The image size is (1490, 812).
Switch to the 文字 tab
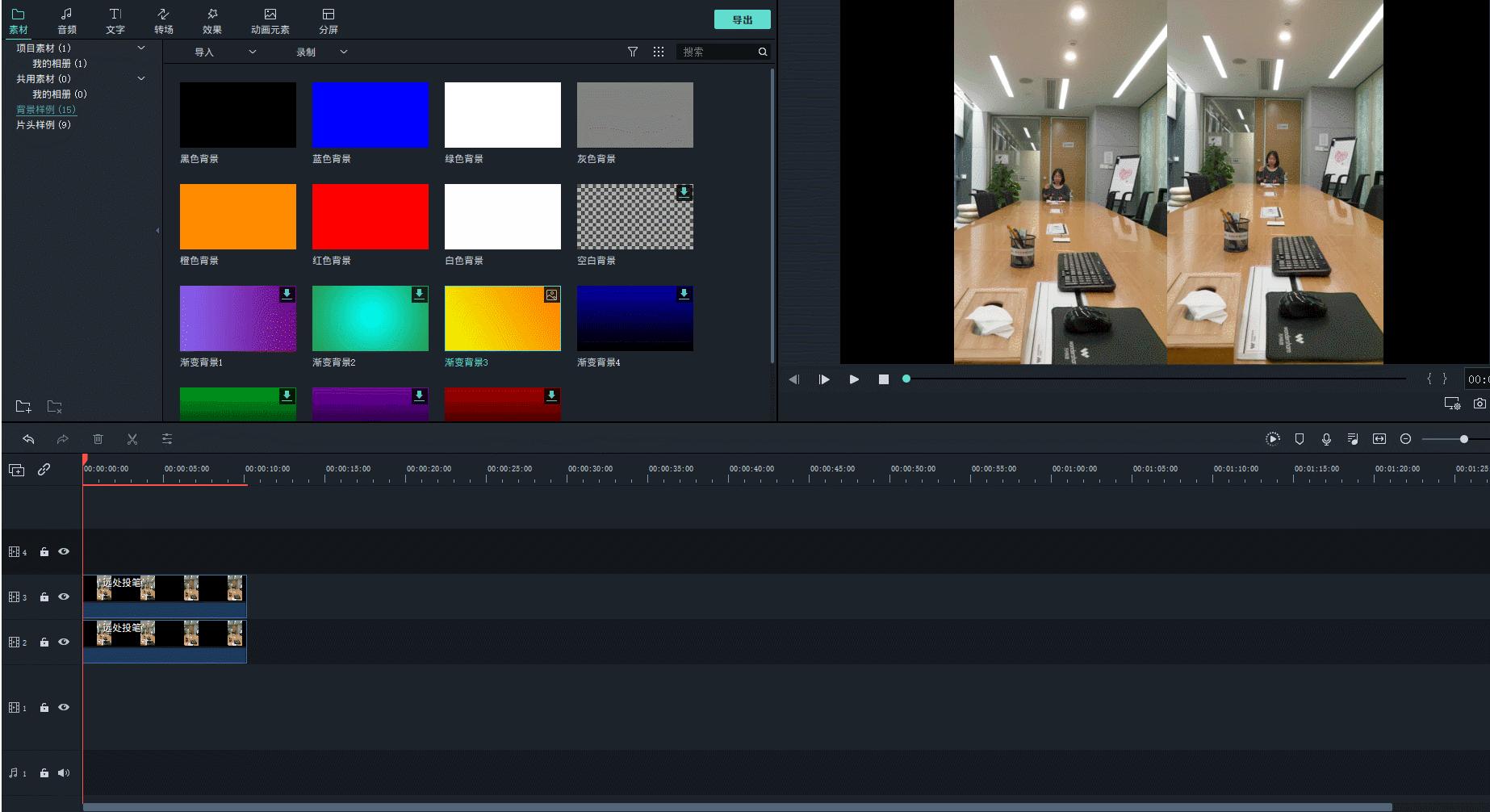click(115, 22)
